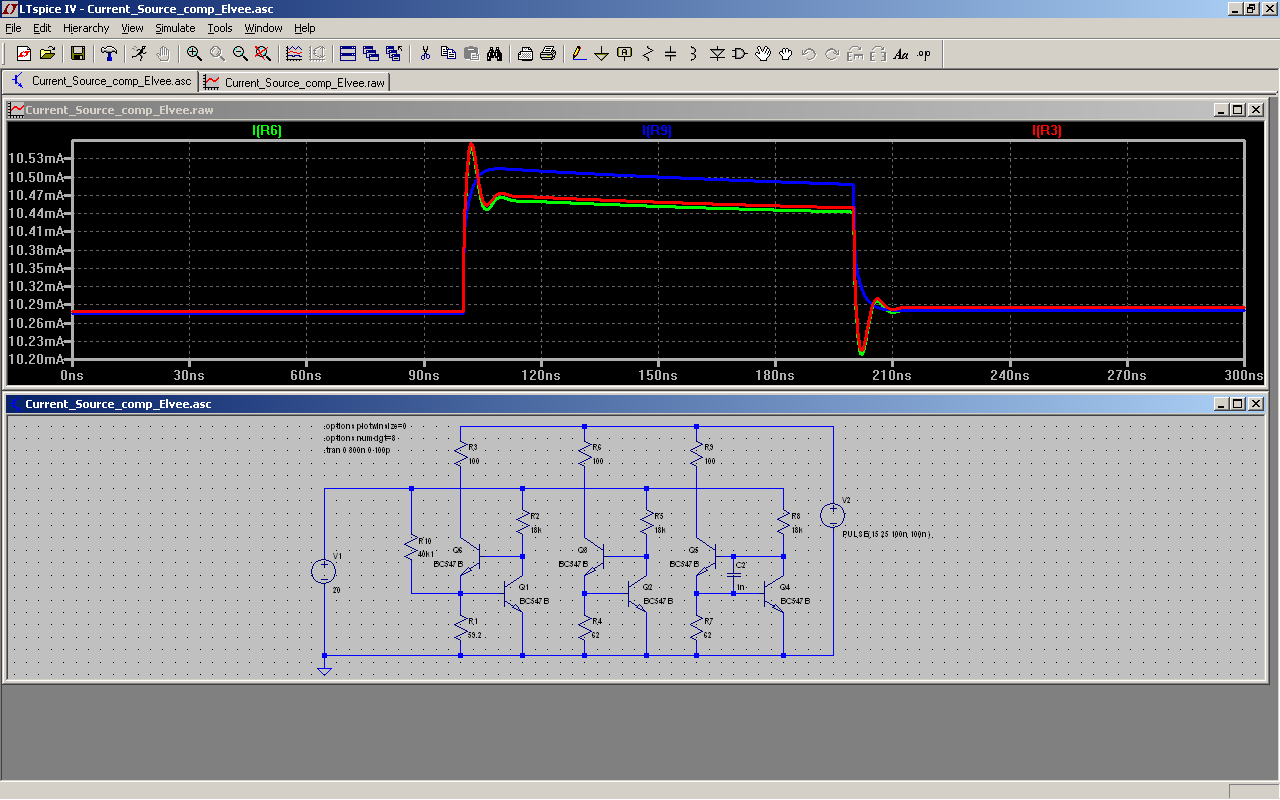Open the Hierarchy menu

pos(87,28)
